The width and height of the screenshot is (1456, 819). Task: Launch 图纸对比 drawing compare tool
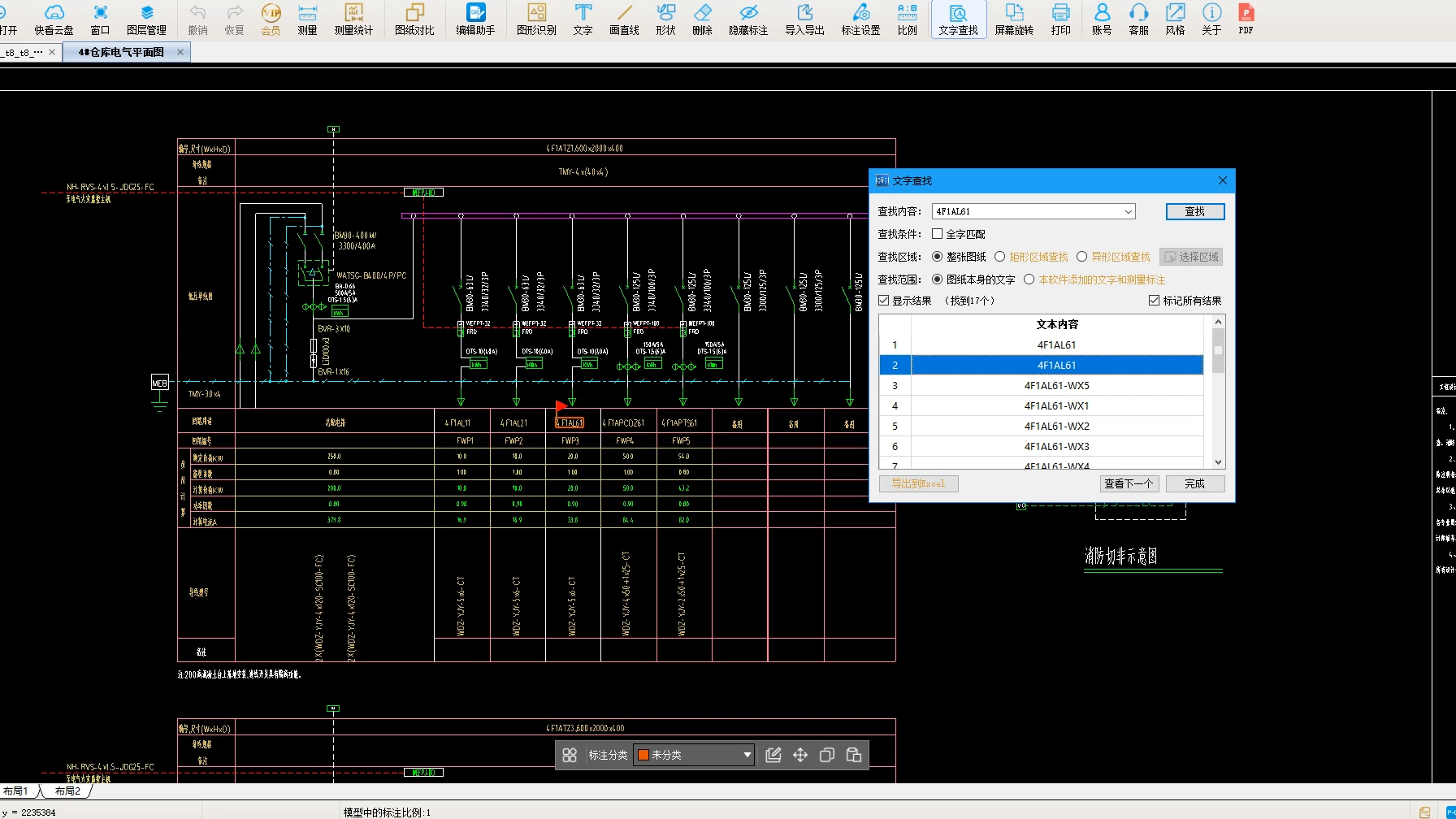tap(414, 19)
